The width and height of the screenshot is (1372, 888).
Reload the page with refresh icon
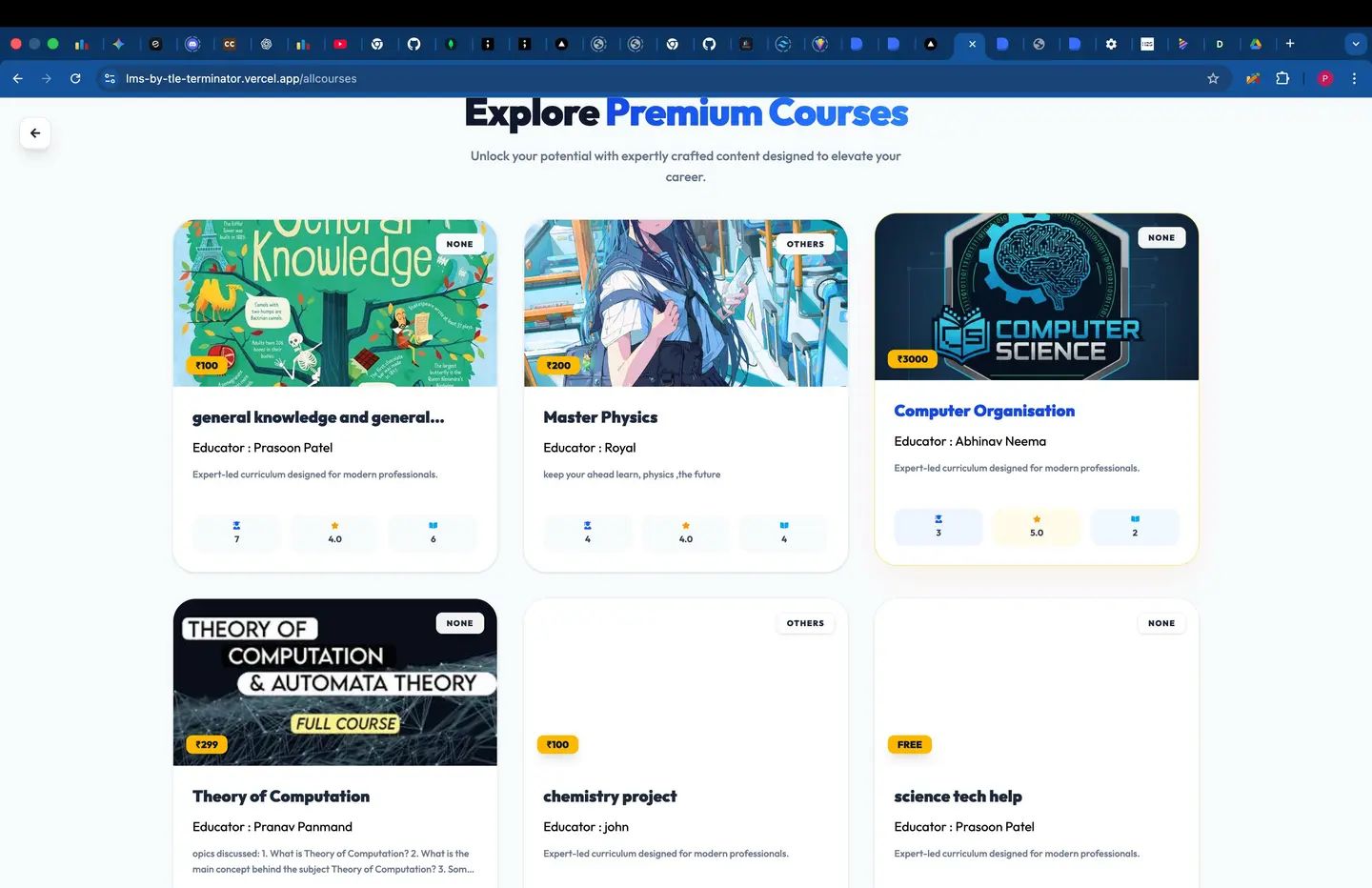click(x=75, y=78)
